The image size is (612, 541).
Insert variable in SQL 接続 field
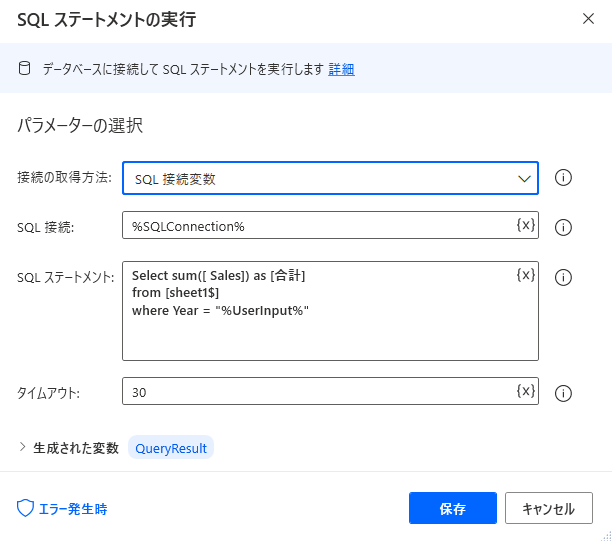pos(525,225)
